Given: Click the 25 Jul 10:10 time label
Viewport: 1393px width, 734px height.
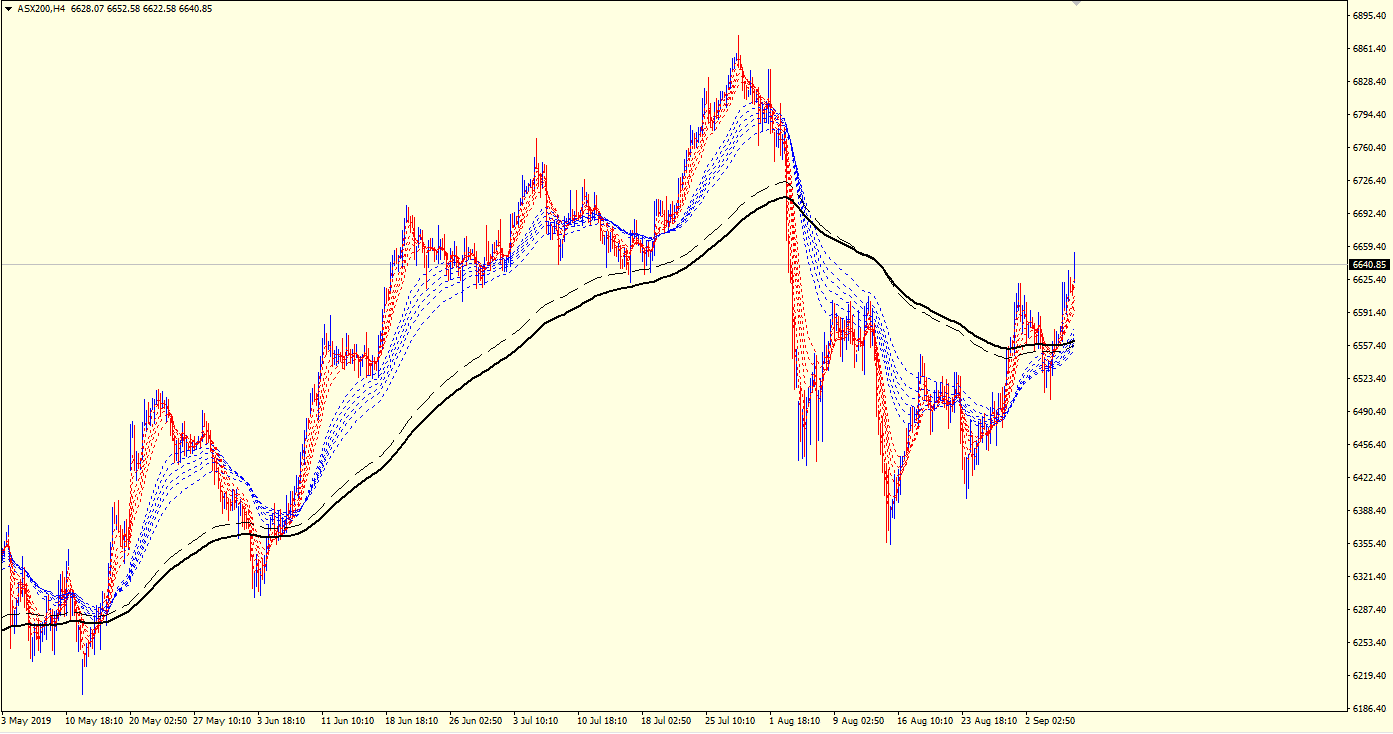Looking at the screenshot, I should 730,720.
